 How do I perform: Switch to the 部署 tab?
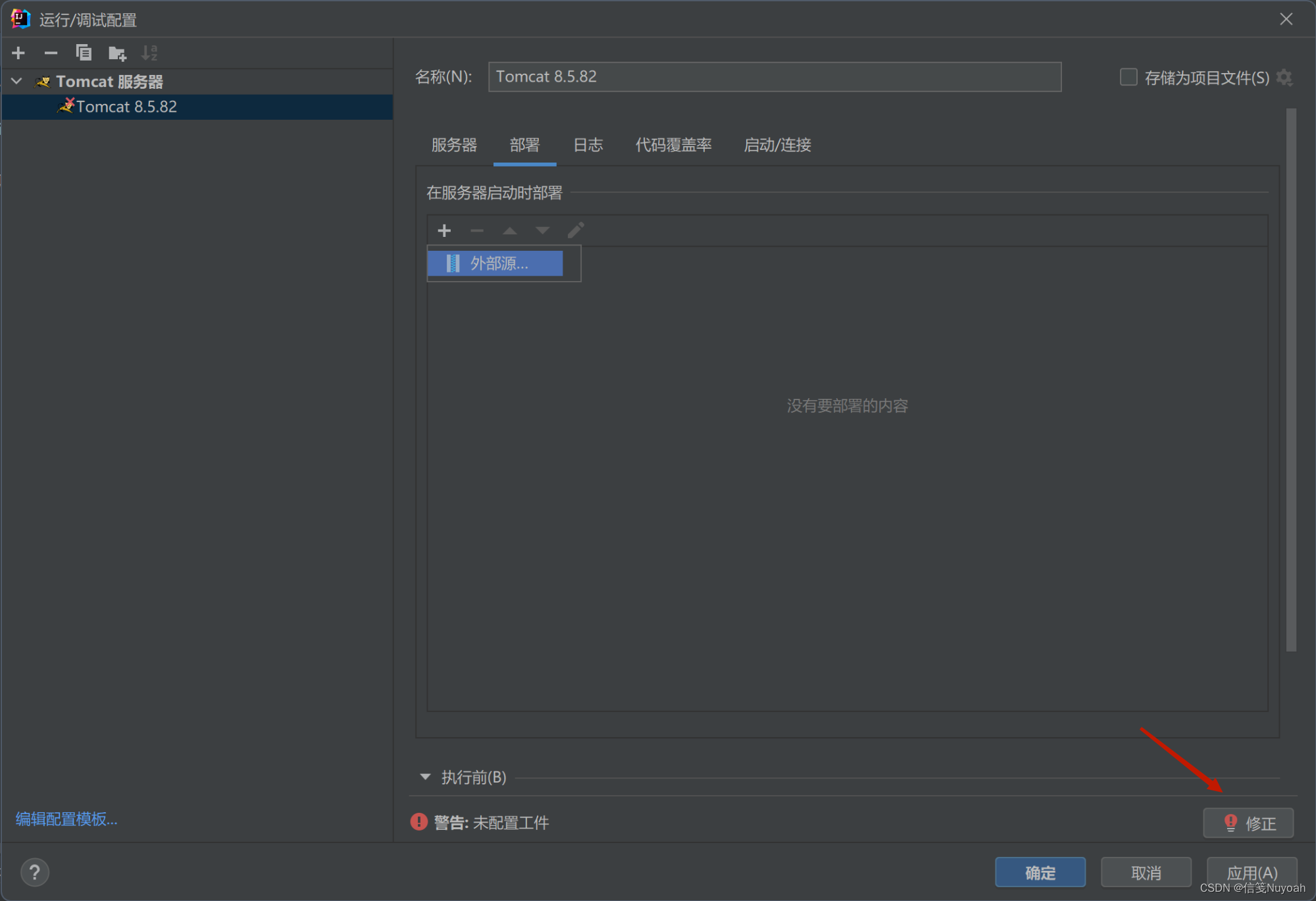524,145
